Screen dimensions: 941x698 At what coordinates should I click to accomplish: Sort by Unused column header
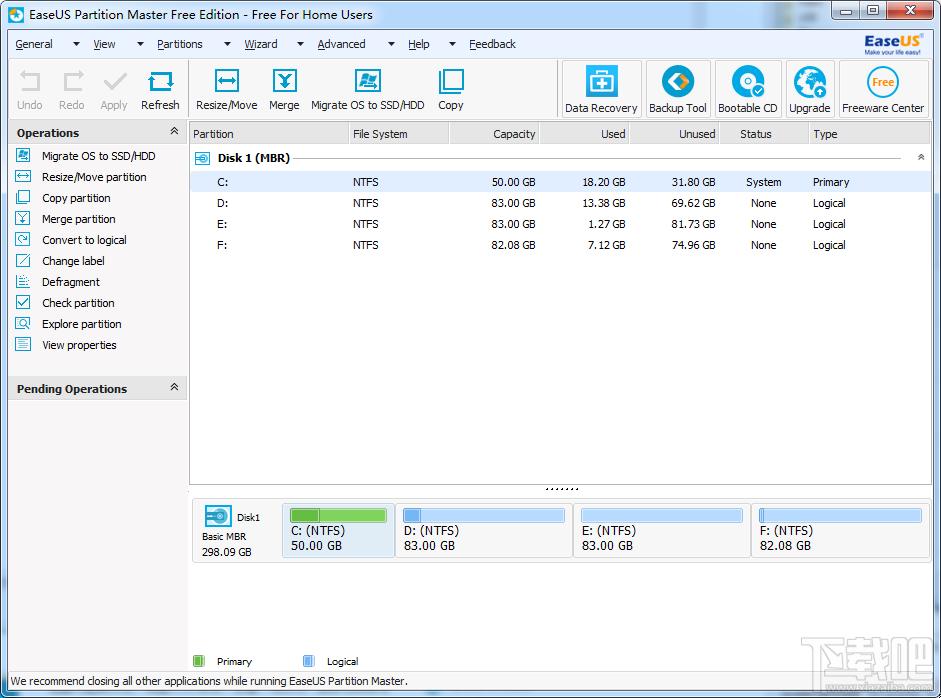[x=674, y=134]
